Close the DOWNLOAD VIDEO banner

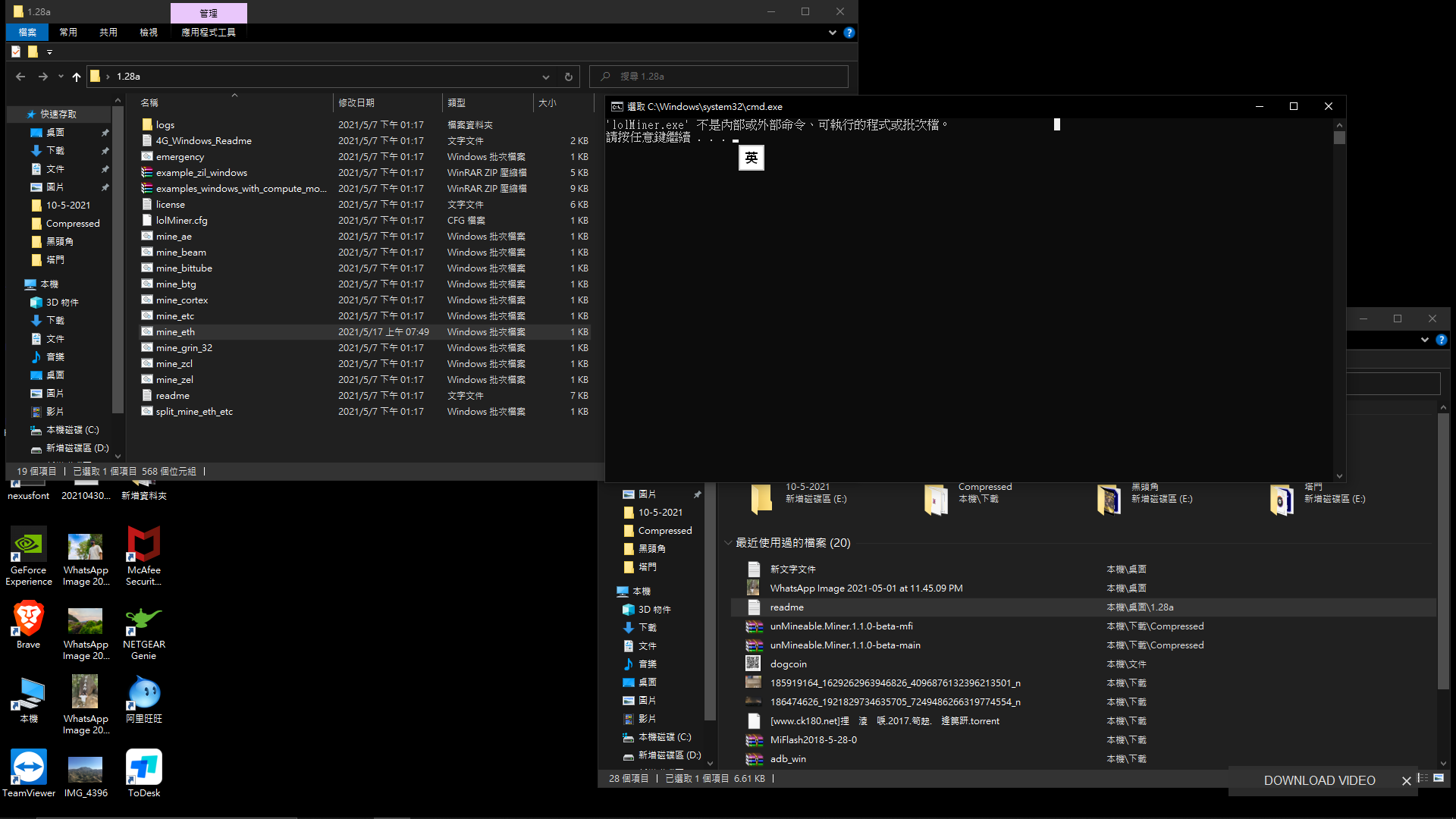(x=1407, y=781)
